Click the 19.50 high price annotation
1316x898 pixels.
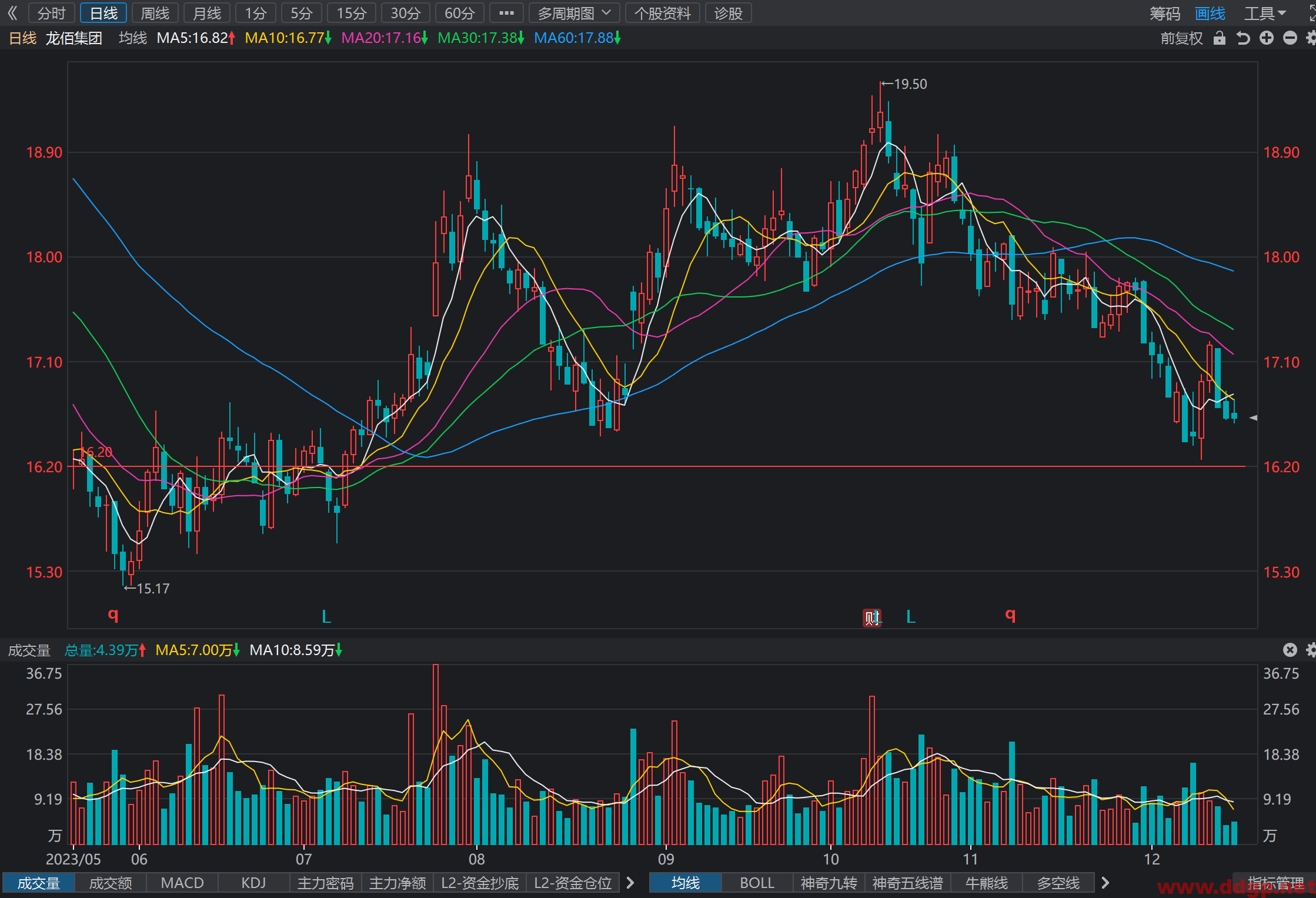click(x=904, y=84)
